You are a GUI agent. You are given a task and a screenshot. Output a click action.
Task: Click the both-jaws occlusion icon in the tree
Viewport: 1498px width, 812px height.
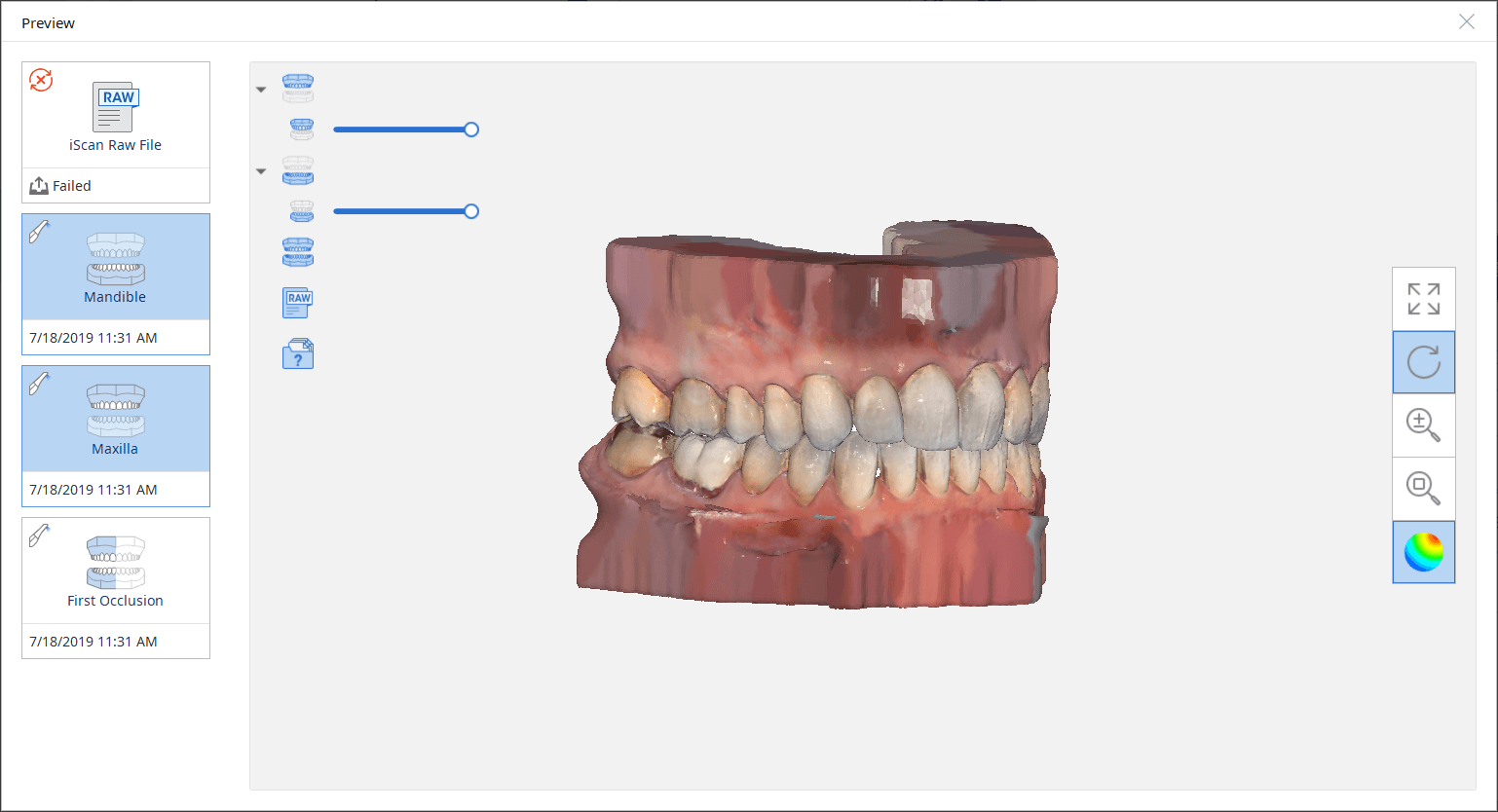click(298, 252)
